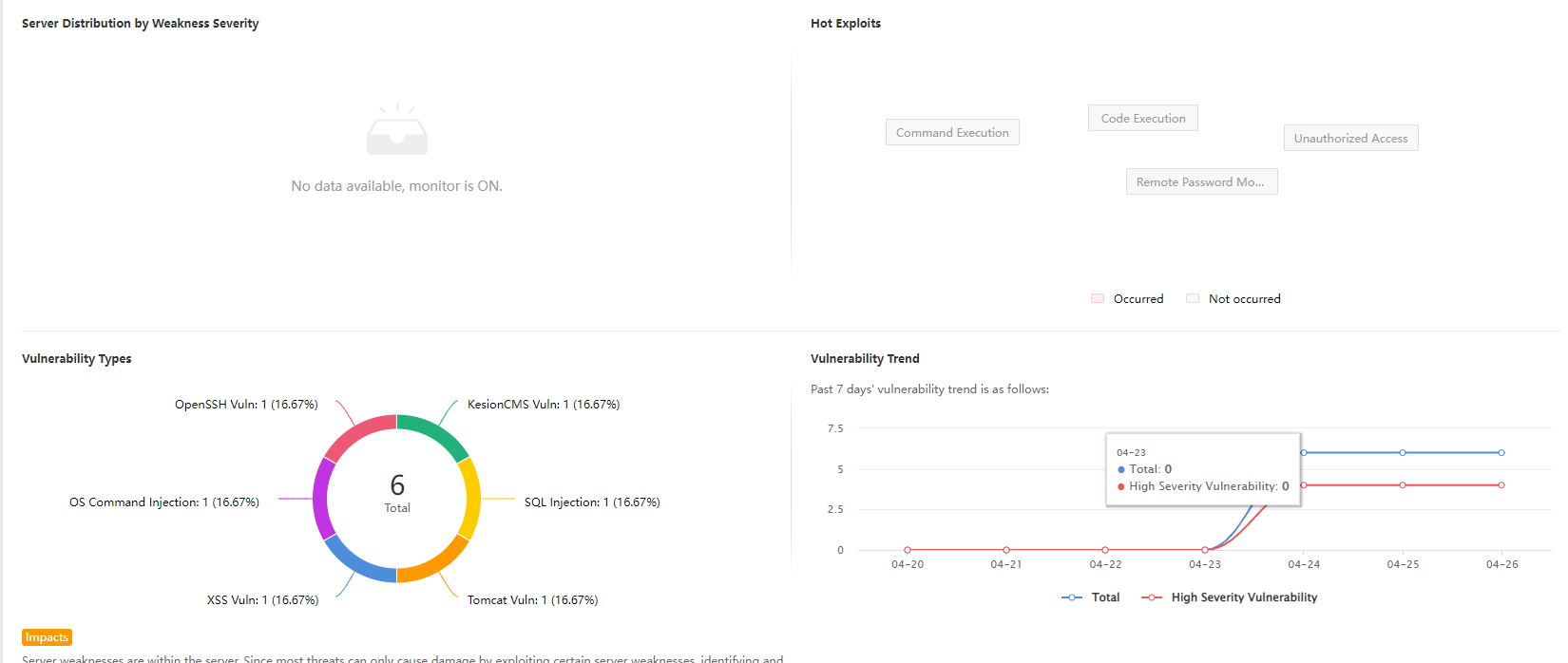Select the red OpenSSH Vuln donut segment

coord(357,433)
